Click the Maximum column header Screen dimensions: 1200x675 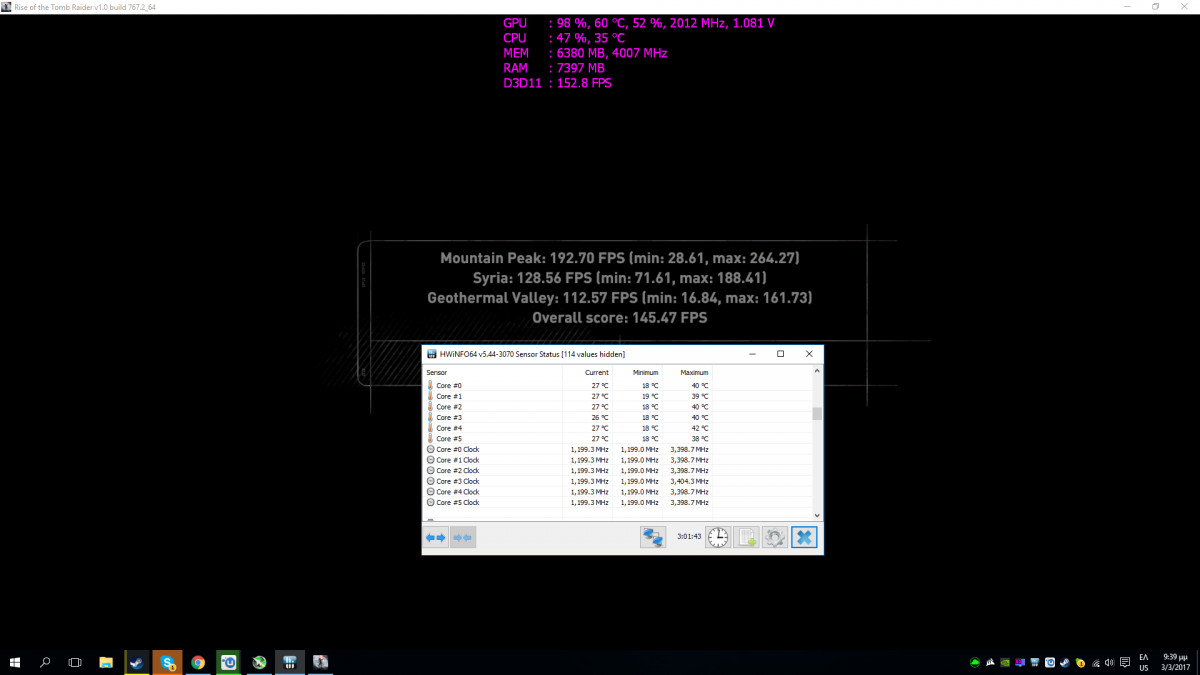(x=686, y=372)
